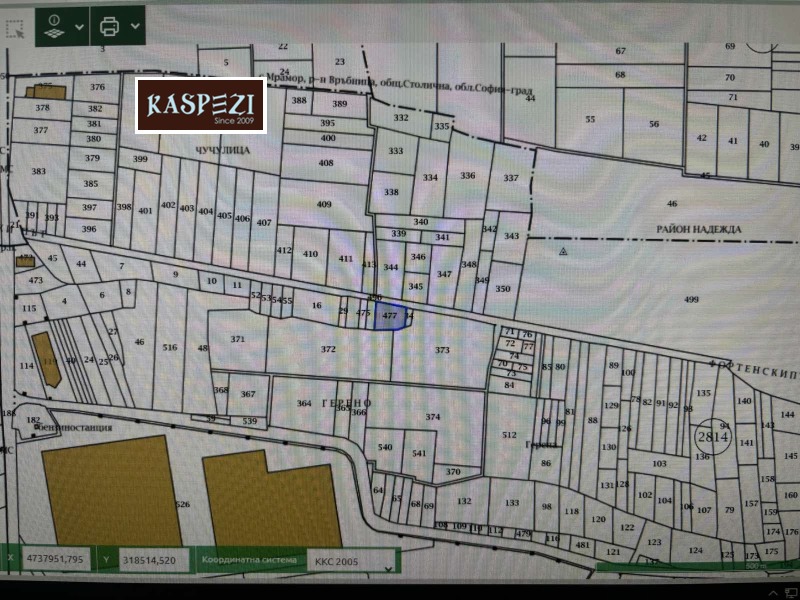Select the highlighted blue parcel 477
The width and height of the screenshot is (800, 600).
pos(390,316)
